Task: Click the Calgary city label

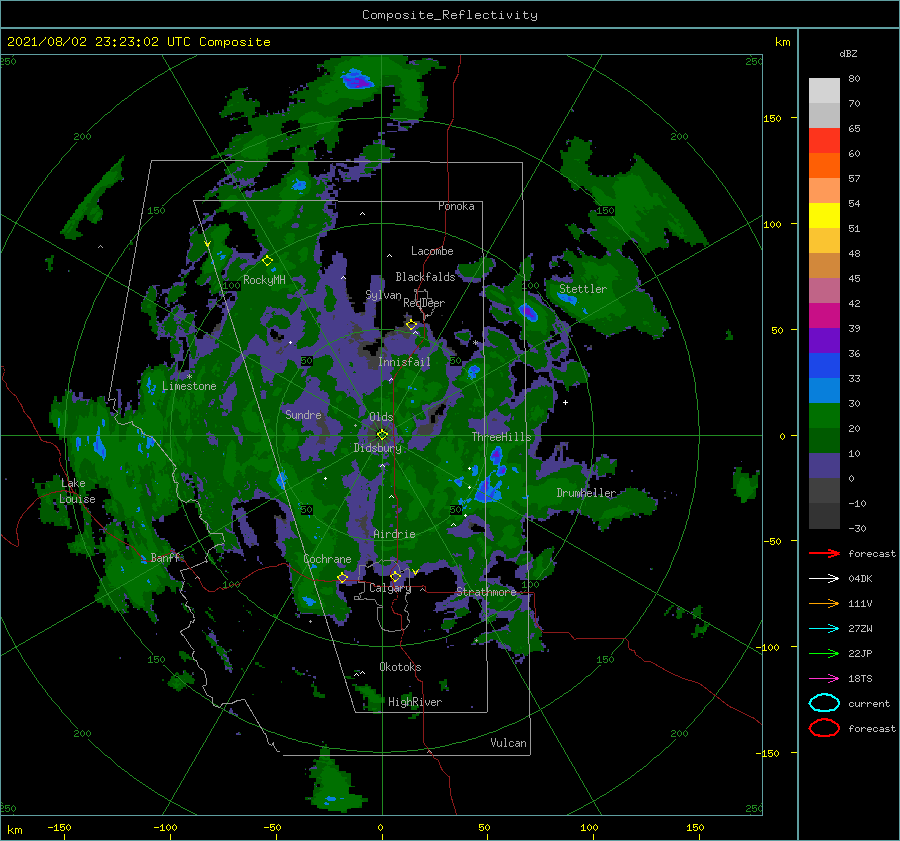Action: 390,588
